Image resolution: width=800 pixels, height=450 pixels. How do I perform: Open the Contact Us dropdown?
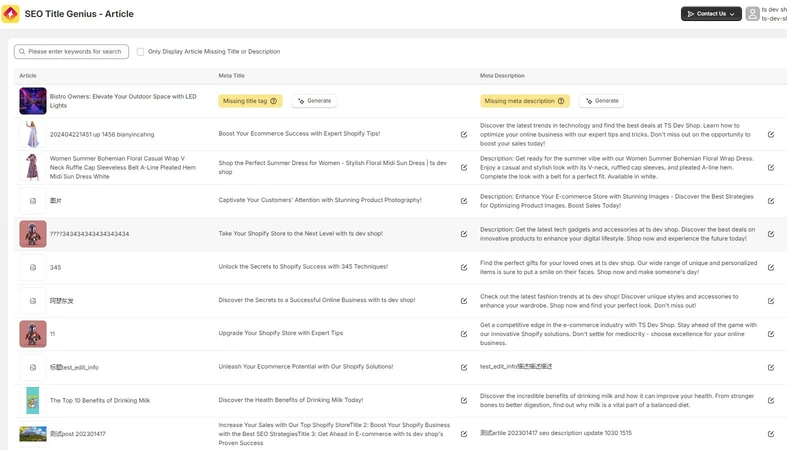[711, 14]
